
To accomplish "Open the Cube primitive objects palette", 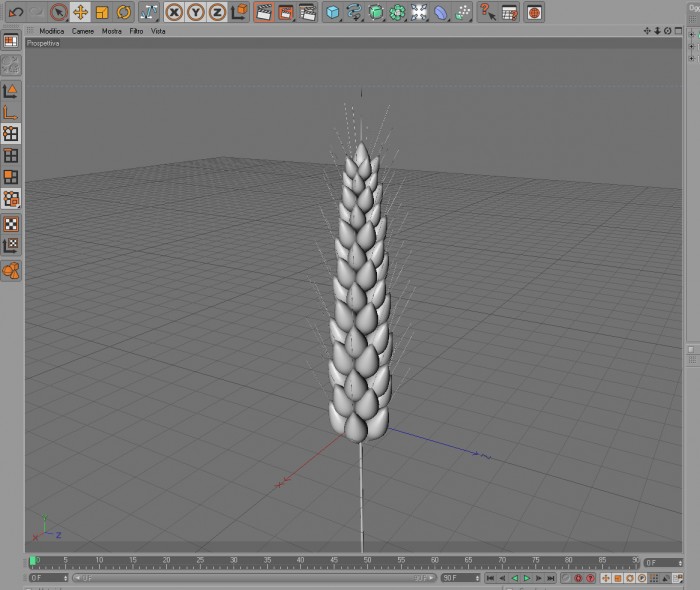I will click(x=333, y=12).
